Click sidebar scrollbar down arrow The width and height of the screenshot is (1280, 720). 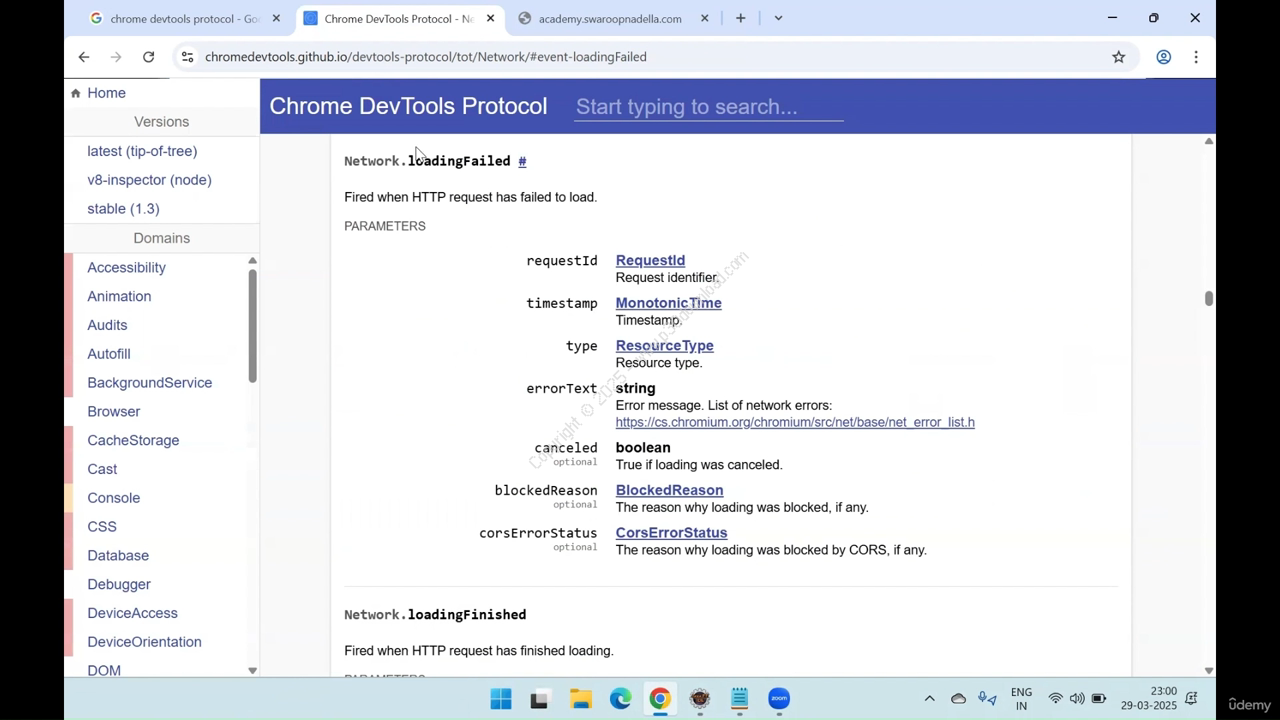click(x=252, y=671)
